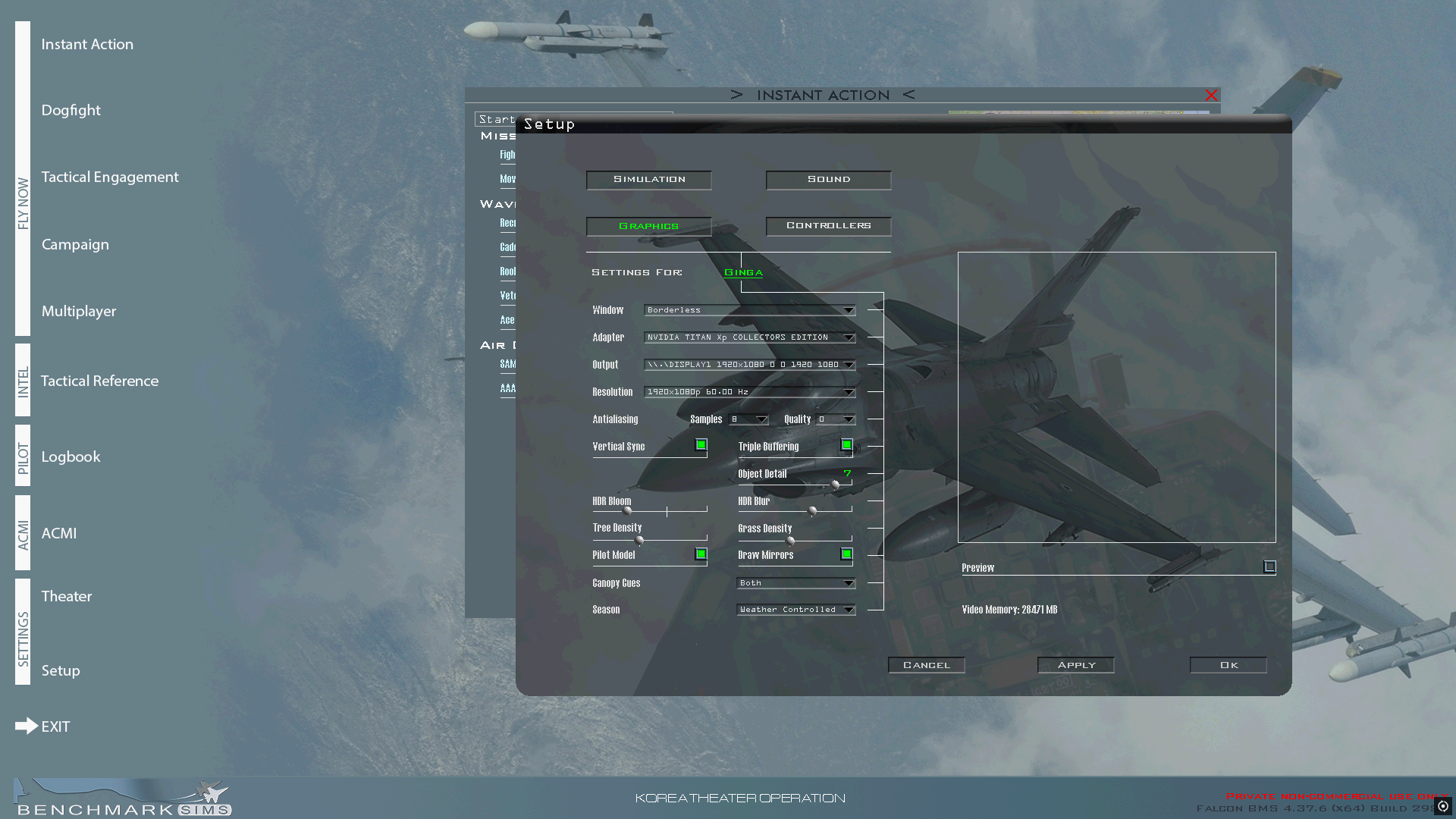
Task: Toggle the Preview checkbox
Action: [x=1269, y=566]
